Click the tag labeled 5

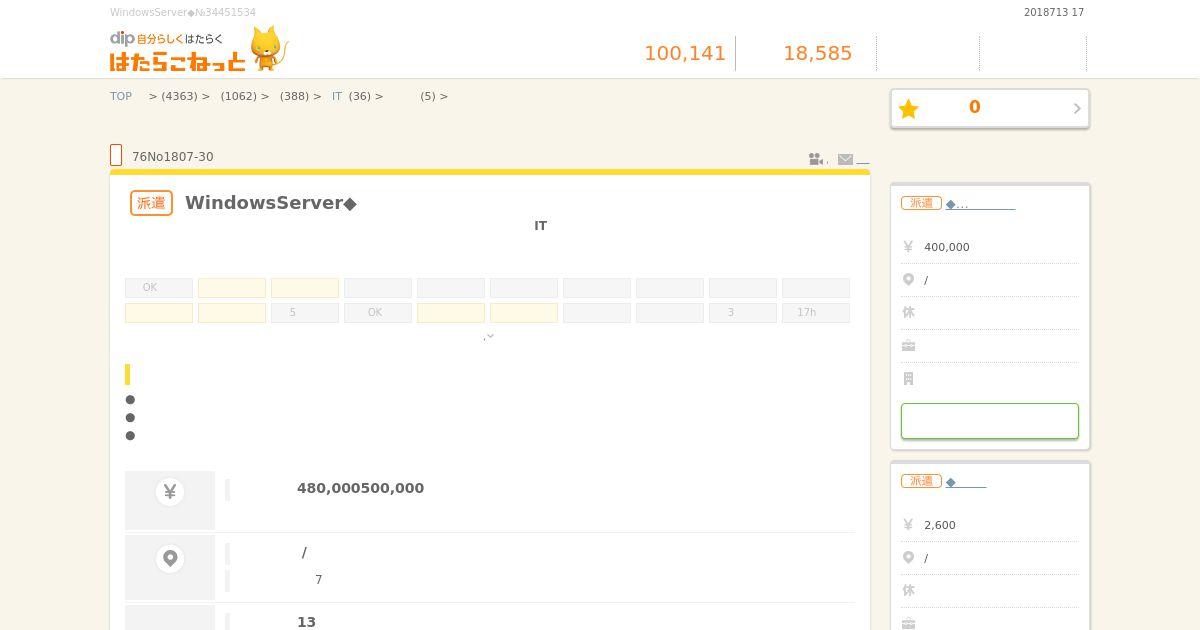click(305, 313)
